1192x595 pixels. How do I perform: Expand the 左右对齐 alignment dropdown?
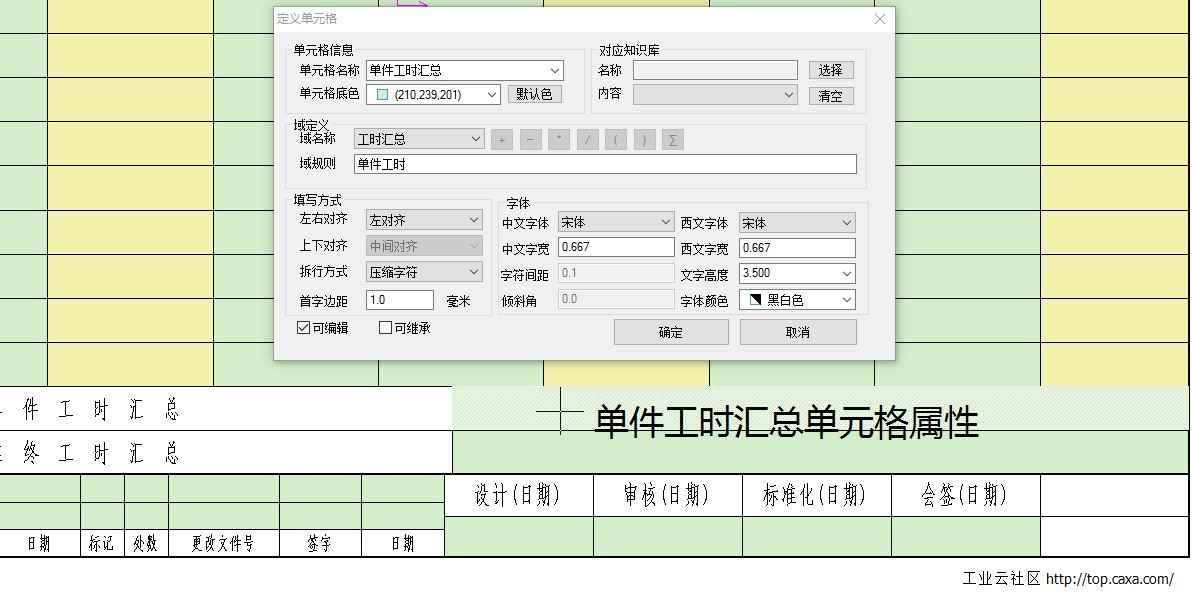tap(474, 220)
